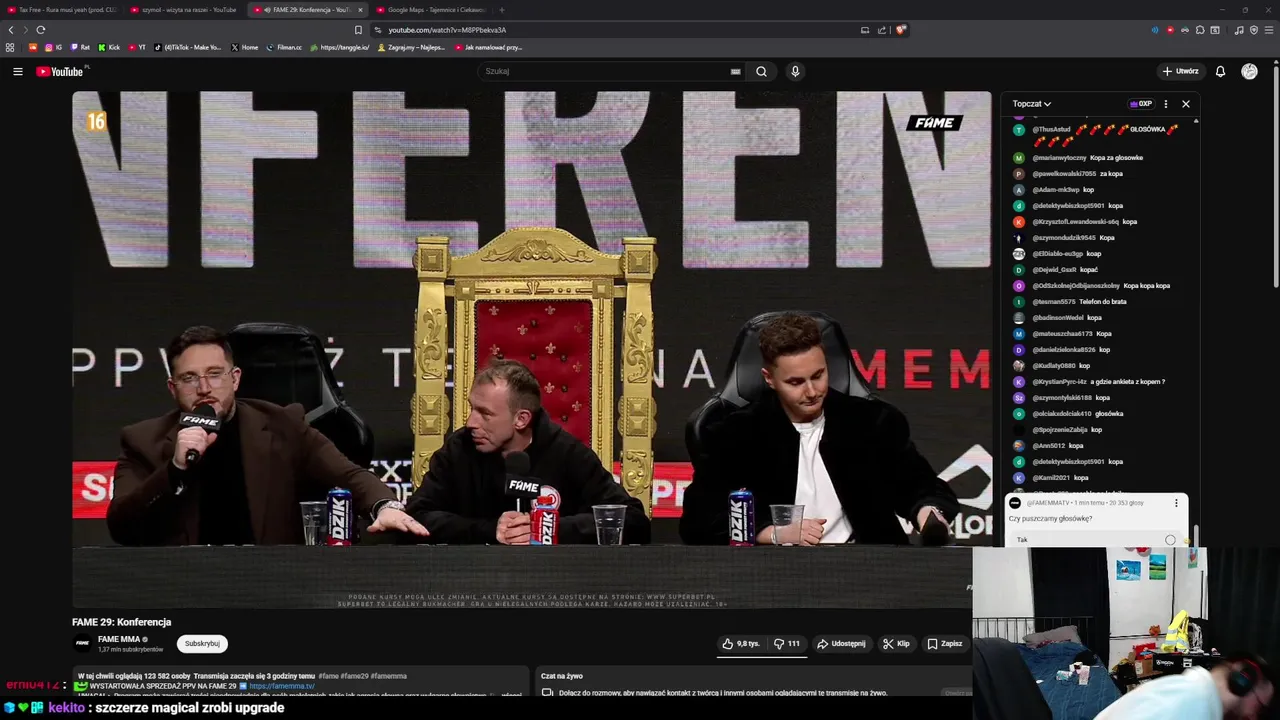This screenshot has width=1280, height=720.
Task: Go back with browser back arrow
Action: pos(11,30)
